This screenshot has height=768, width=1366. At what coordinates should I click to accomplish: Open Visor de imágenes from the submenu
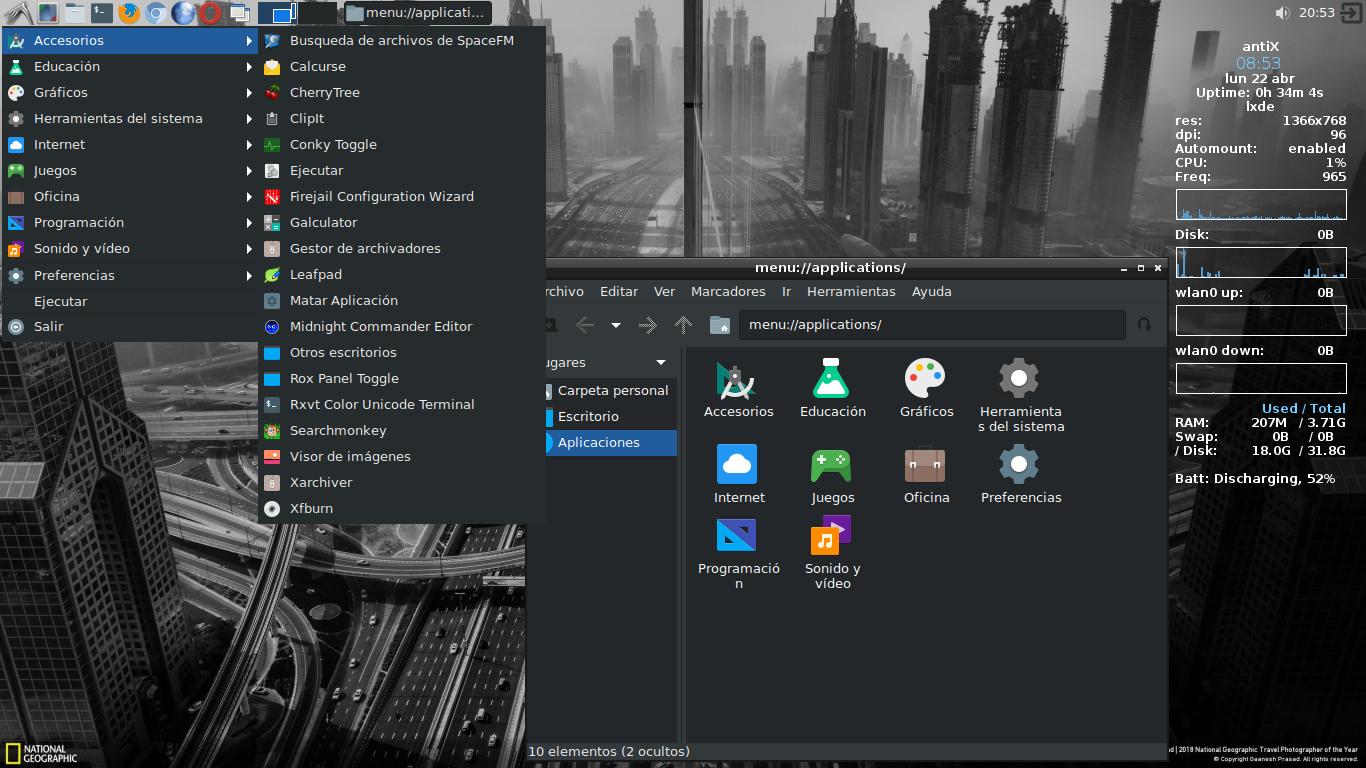402,457
